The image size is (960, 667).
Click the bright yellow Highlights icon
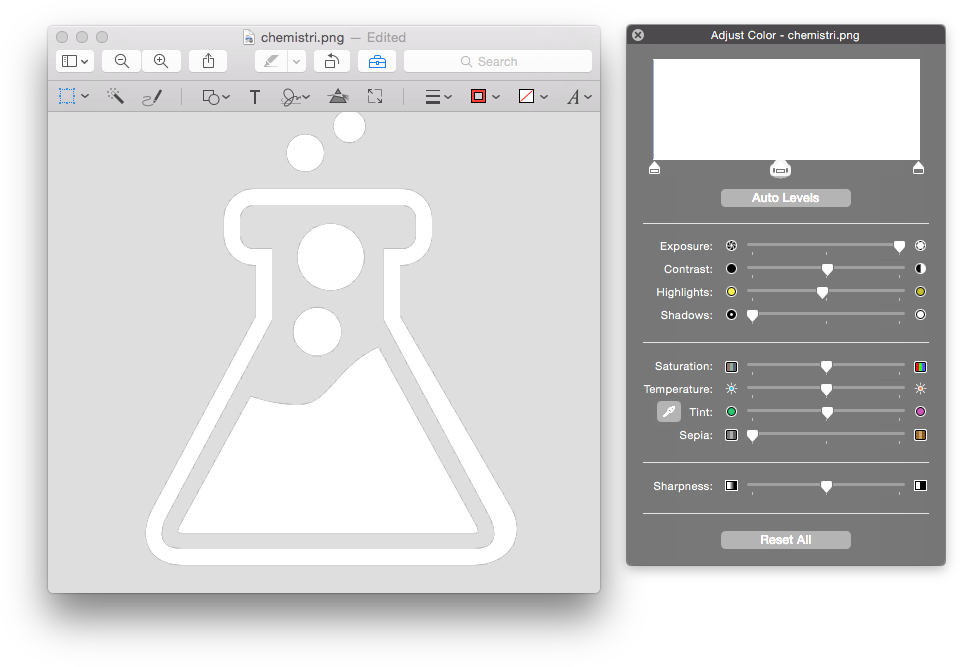tap(732, 292)
